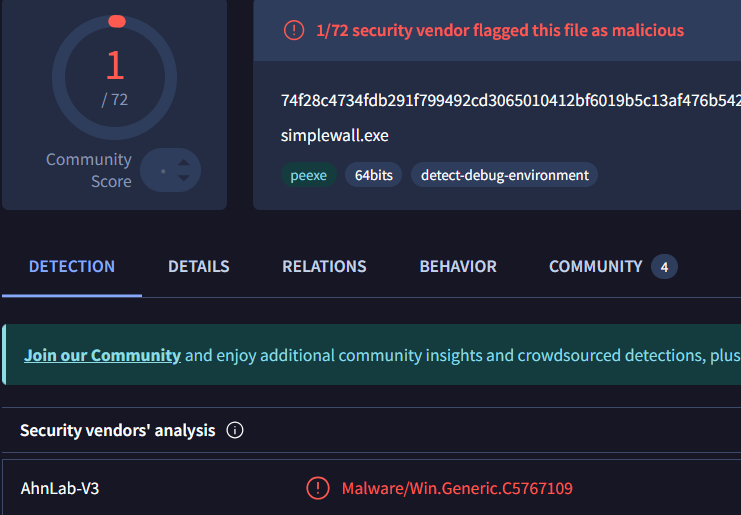This screenshot has height=515, width=741.
Task: Click the file hash starting with 74f28c47
Action: pos(511,100)
